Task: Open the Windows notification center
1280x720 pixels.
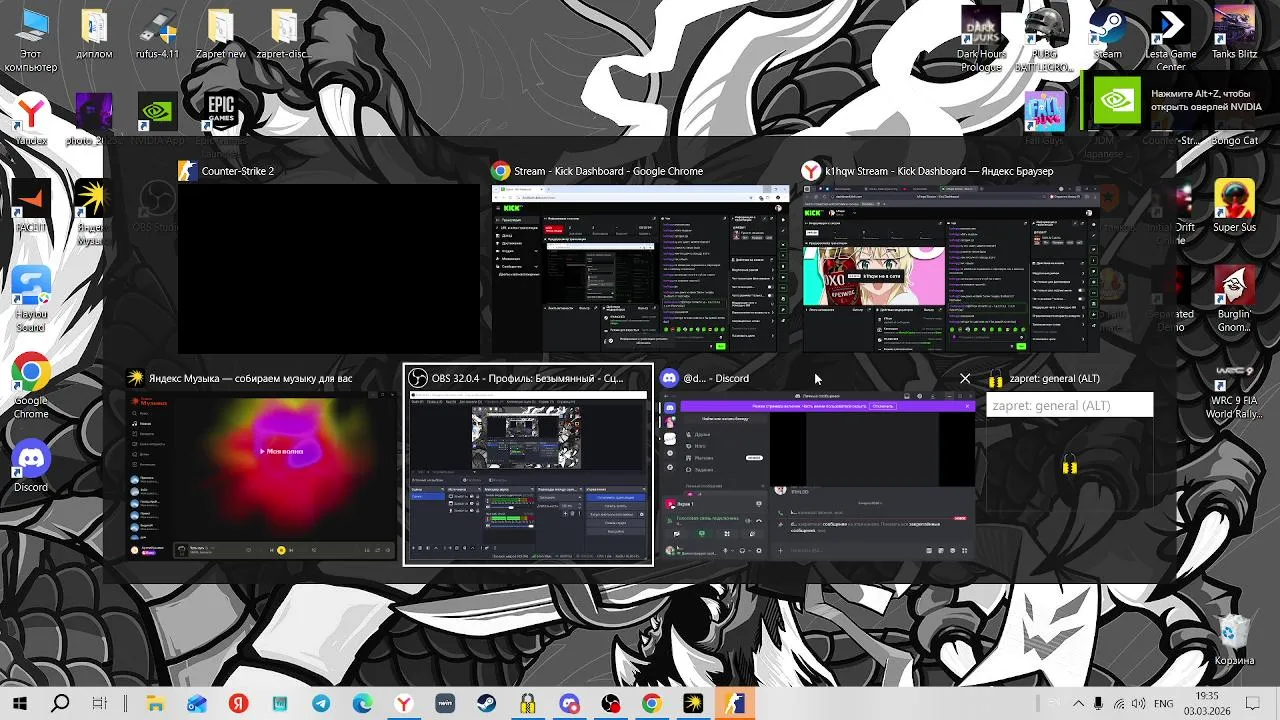Action: 1252,704
